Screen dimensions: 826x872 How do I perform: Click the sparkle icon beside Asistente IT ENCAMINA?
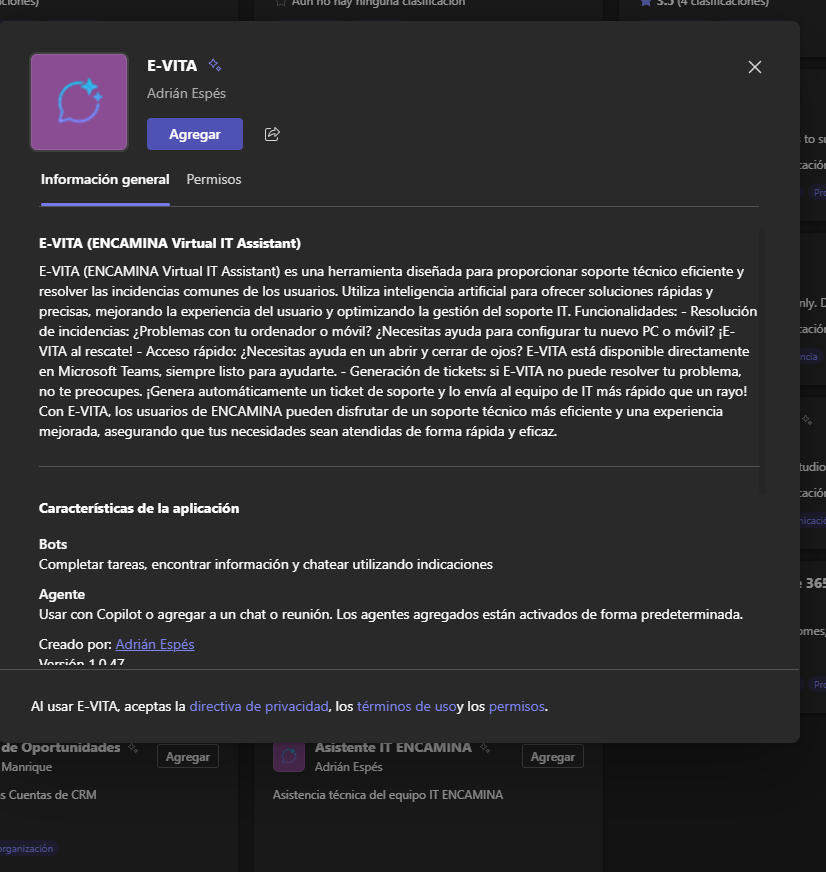click(x=485, y=748)
